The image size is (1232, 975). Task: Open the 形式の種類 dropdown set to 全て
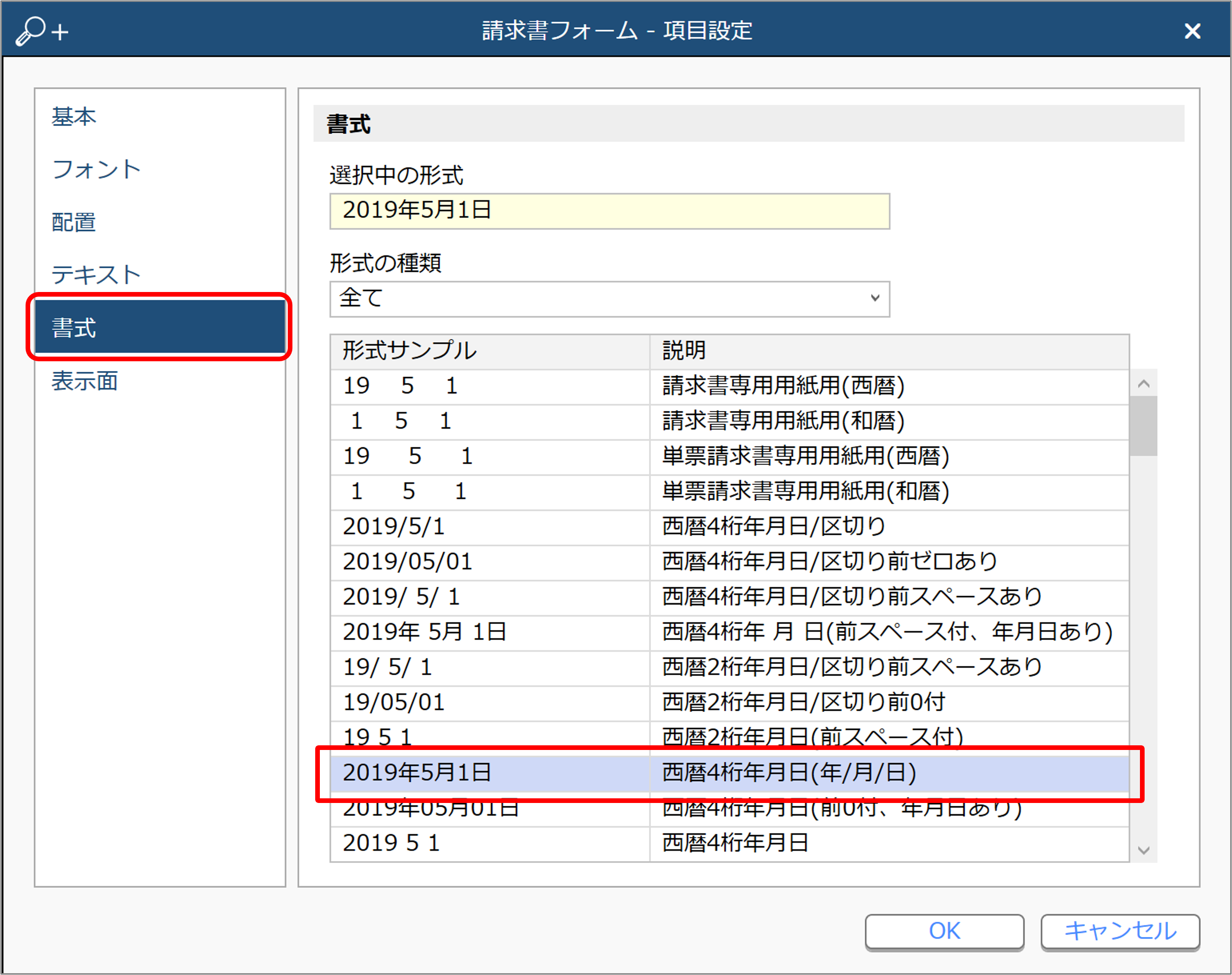click(x=609, y=298)
